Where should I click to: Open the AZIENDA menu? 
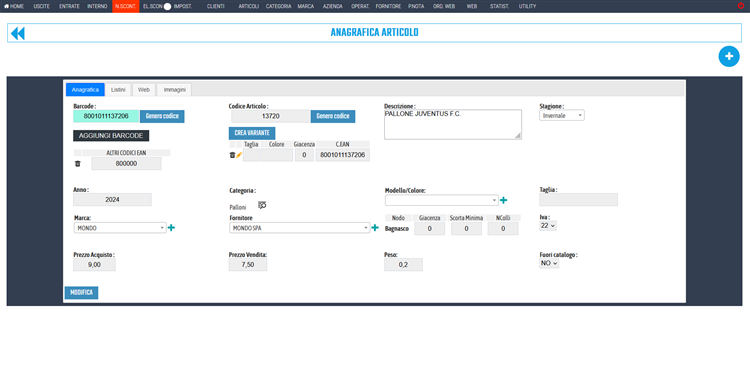pos(332,6)
